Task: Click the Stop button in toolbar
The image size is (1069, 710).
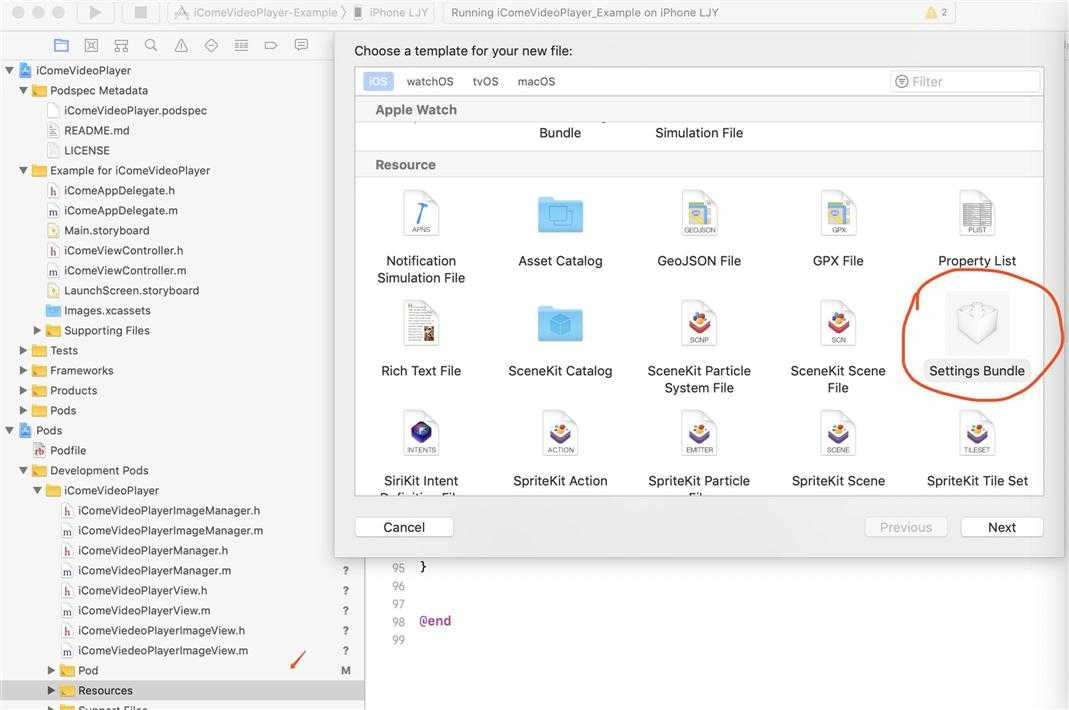Action: click(140, 12)
